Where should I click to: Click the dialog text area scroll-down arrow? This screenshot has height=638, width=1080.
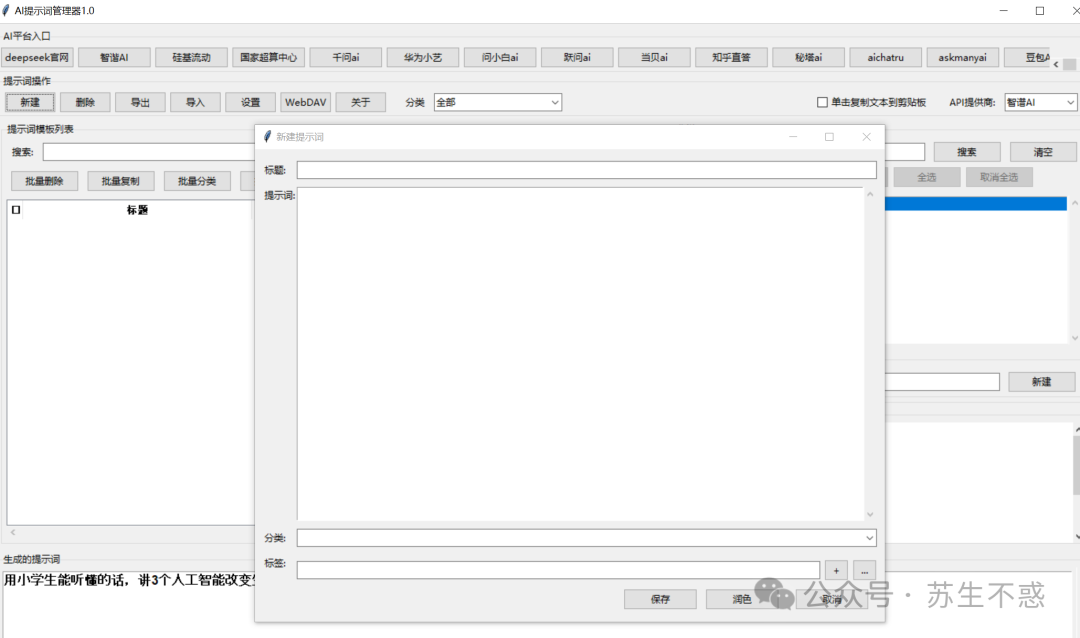point(870,514)
